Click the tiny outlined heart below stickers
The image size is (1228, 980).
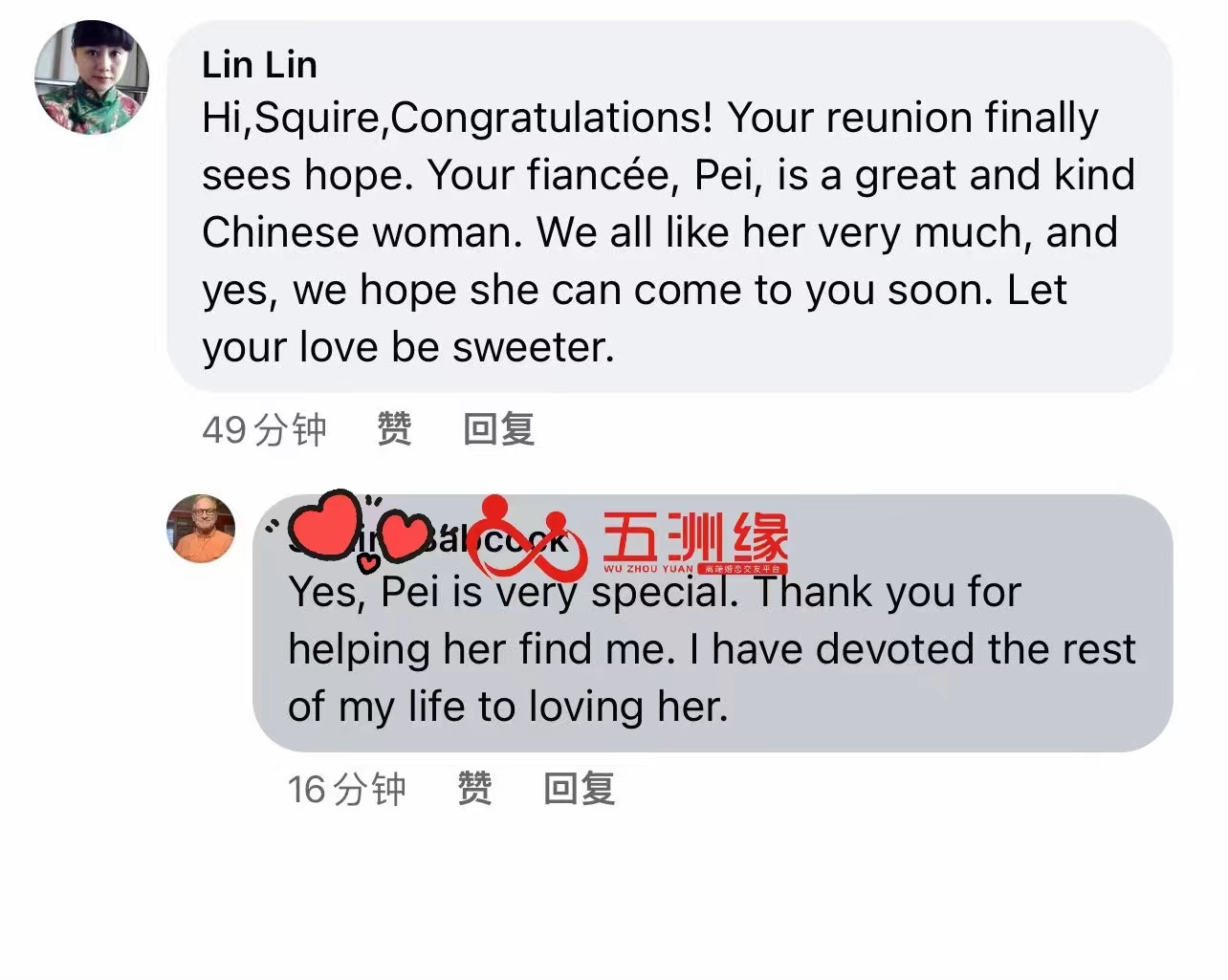pyautogui.click(x=368, y=564)
